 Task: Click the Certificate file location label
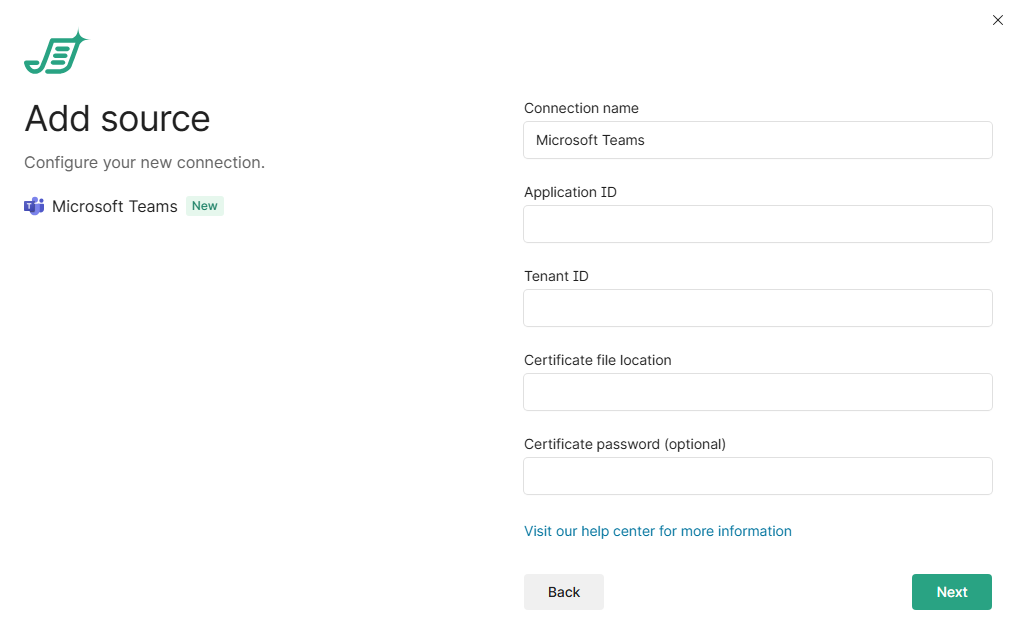pos(597,360)
